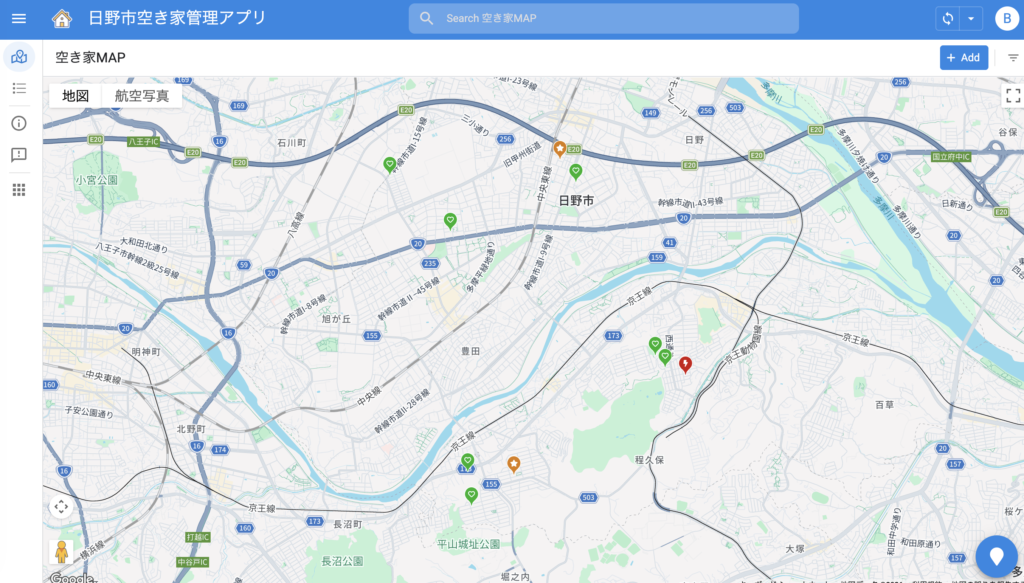This screenshot has width=1024, height=583.
Task: Switch map to 航空写真 satellite view
Action: pos(142,96)
